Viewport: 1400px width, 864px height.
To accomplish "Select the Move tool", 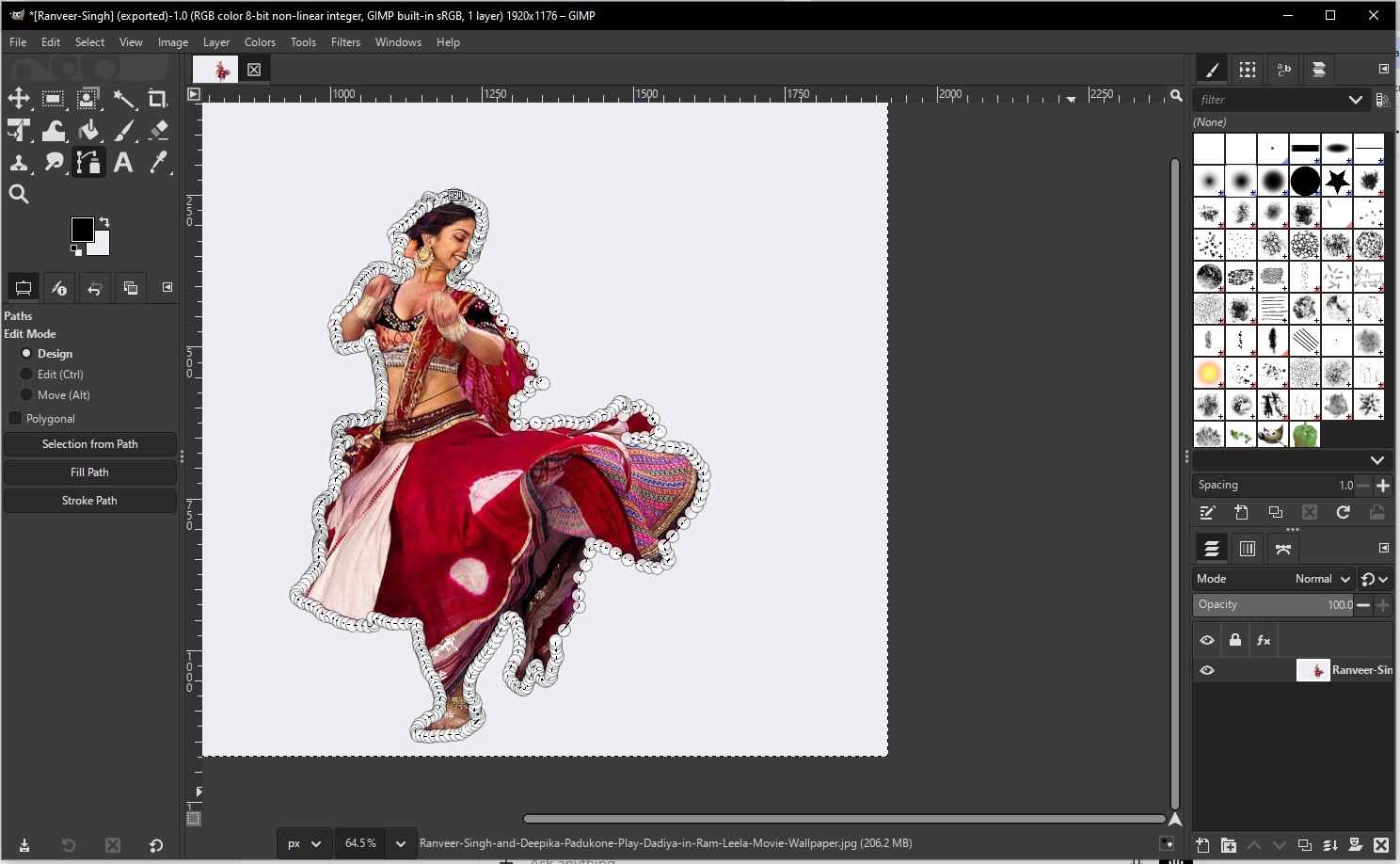I will click(x=19, y=99).
